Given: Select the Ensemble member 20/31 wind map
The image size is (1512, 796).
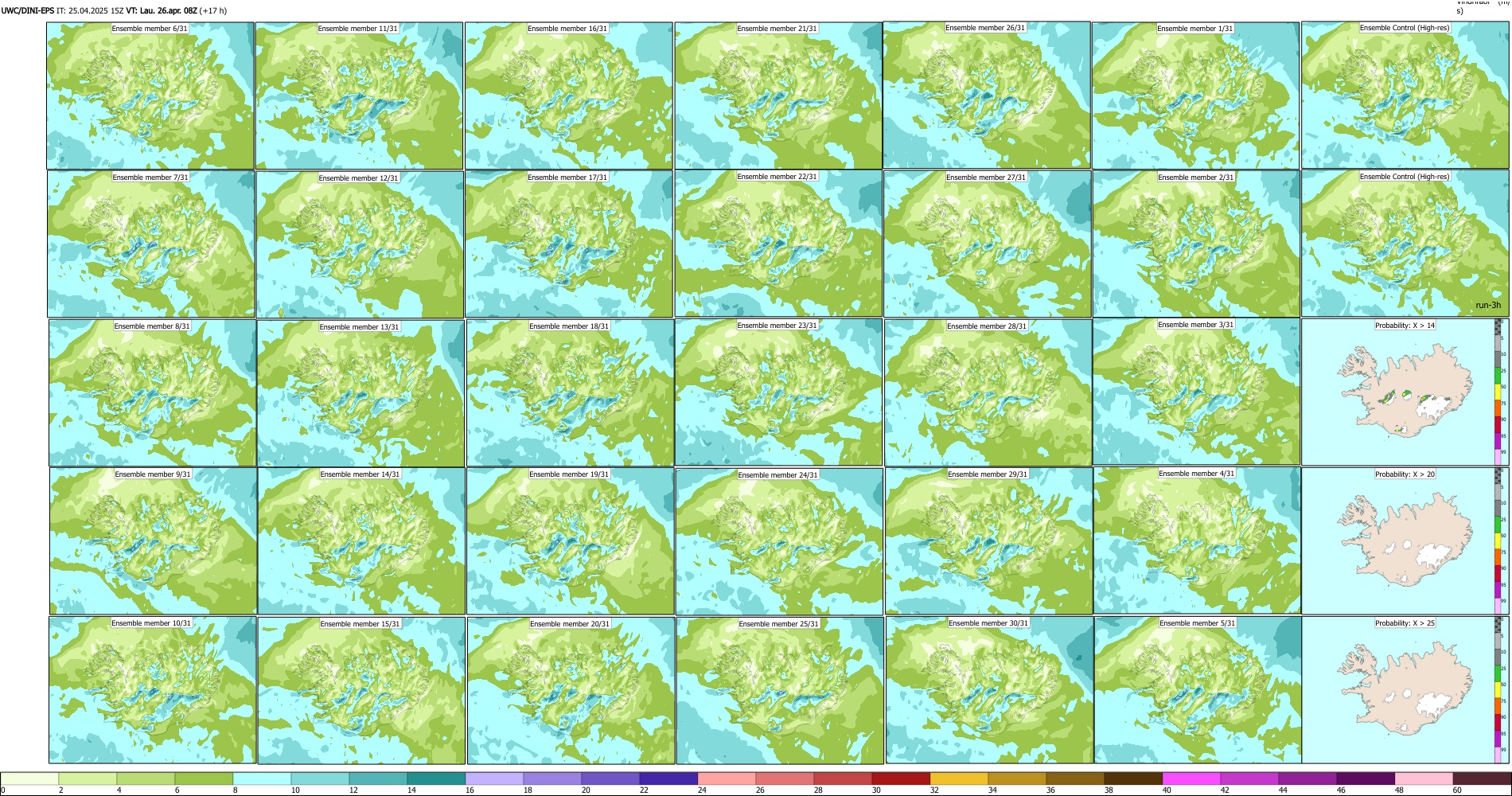Looking at the screenshot, I should tap(571, 691).
